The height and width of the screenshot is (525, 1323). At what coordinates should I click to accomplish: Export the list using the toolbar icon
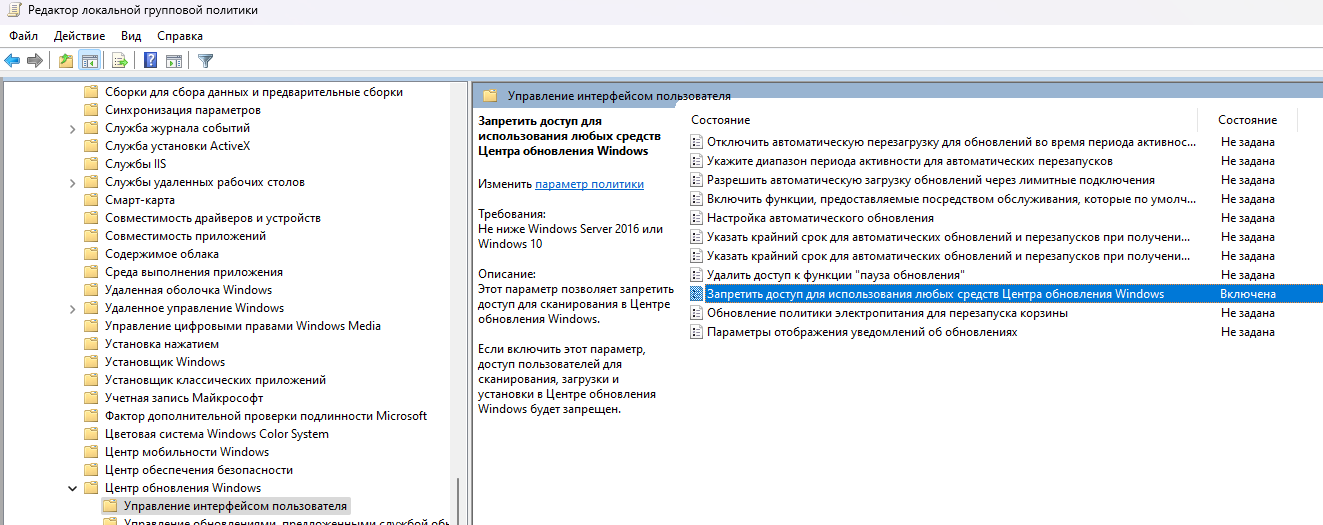point(120,61)
